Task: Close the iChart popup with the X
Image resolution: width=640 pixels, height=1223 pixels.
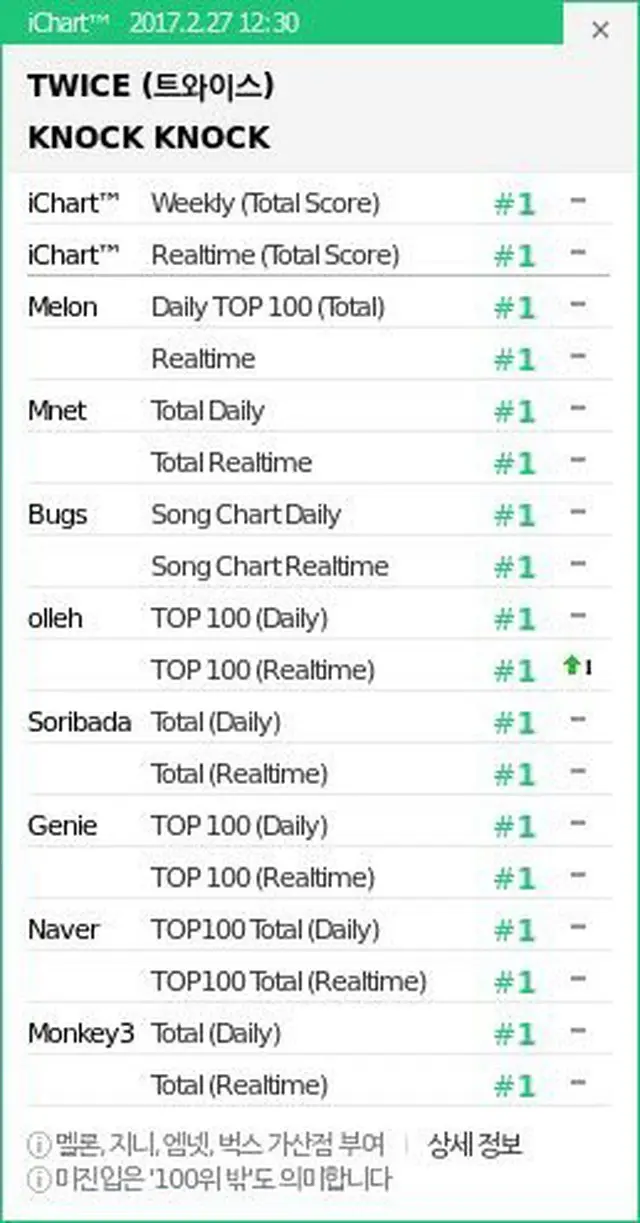Action: [600, 30]
